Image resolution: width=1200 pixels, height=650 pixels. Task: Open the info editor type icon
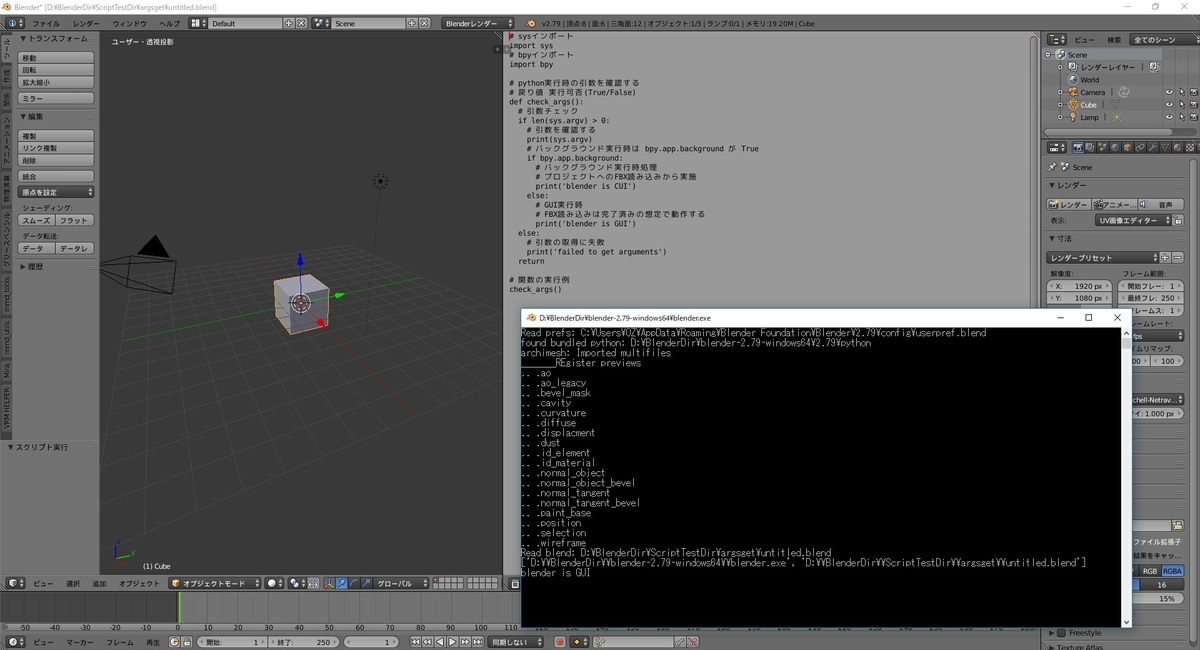(13, 23)
